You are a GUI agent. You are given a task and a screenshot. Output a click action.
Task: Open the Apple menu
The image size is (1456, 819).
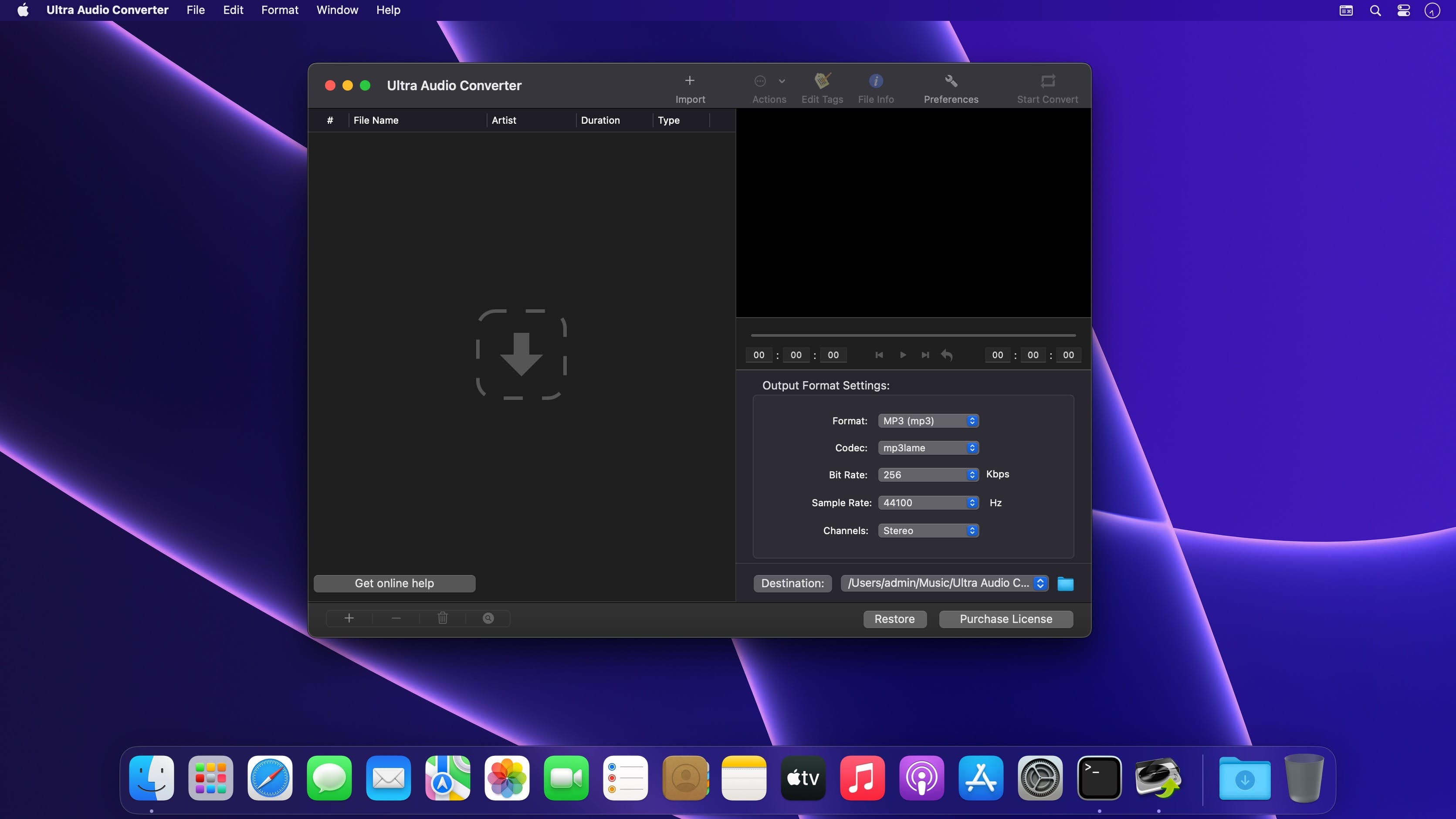tap(23, 10)
